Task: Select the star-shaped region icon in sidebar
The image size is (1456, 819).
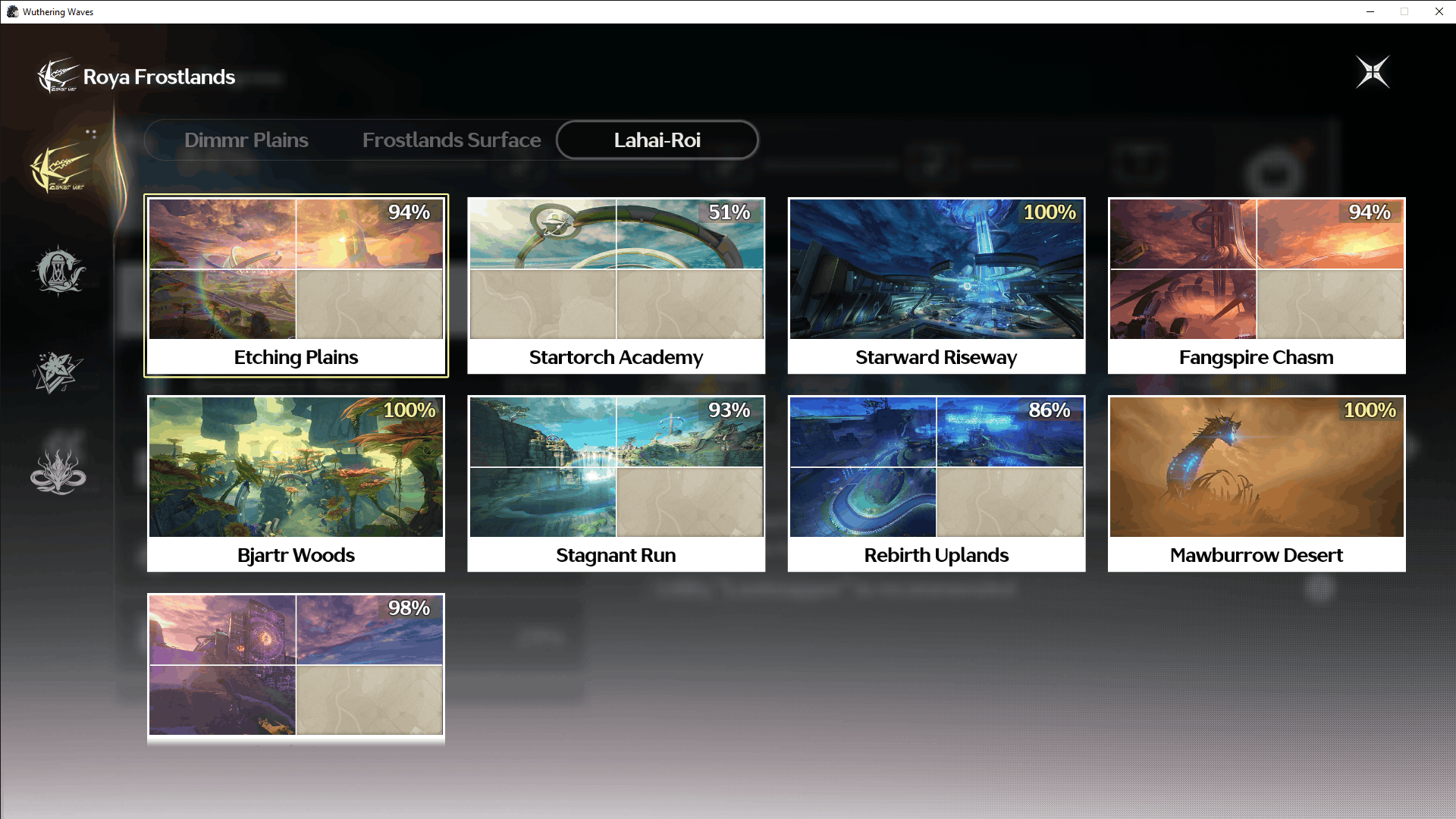Action: (x=58, y=372)
